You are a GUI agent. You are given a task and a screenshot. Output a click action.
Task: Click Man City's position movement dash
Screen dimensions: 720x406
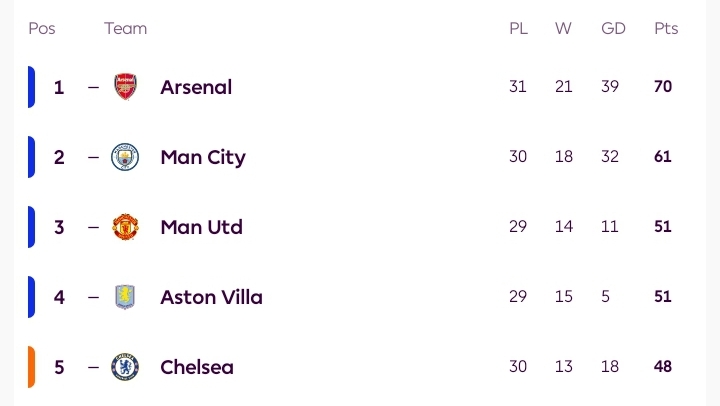click(93, 157)
